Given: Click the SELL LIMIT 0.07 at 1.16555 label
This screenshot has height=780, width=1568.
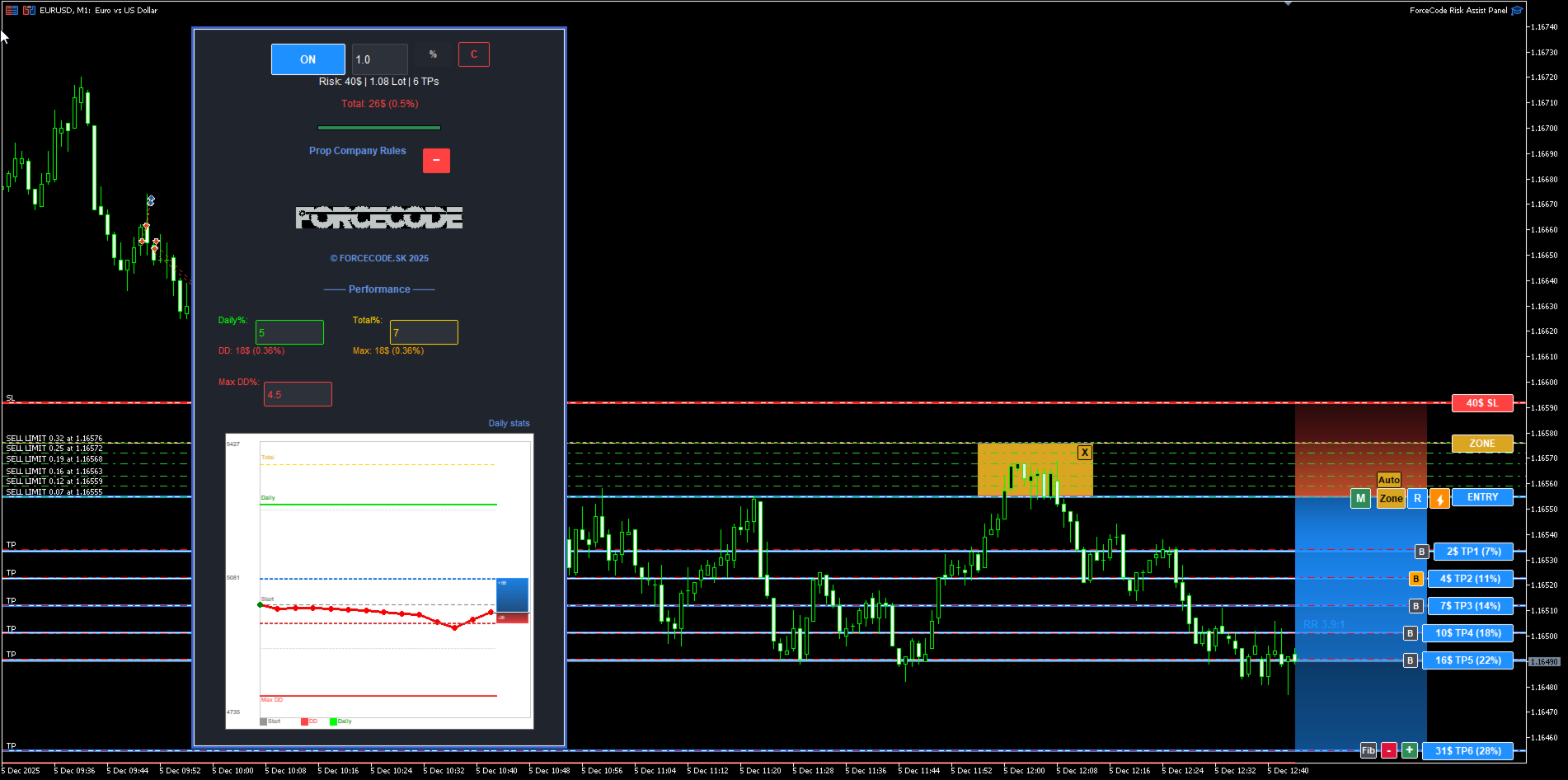Looking at the screenshot, I should [54, 492].
